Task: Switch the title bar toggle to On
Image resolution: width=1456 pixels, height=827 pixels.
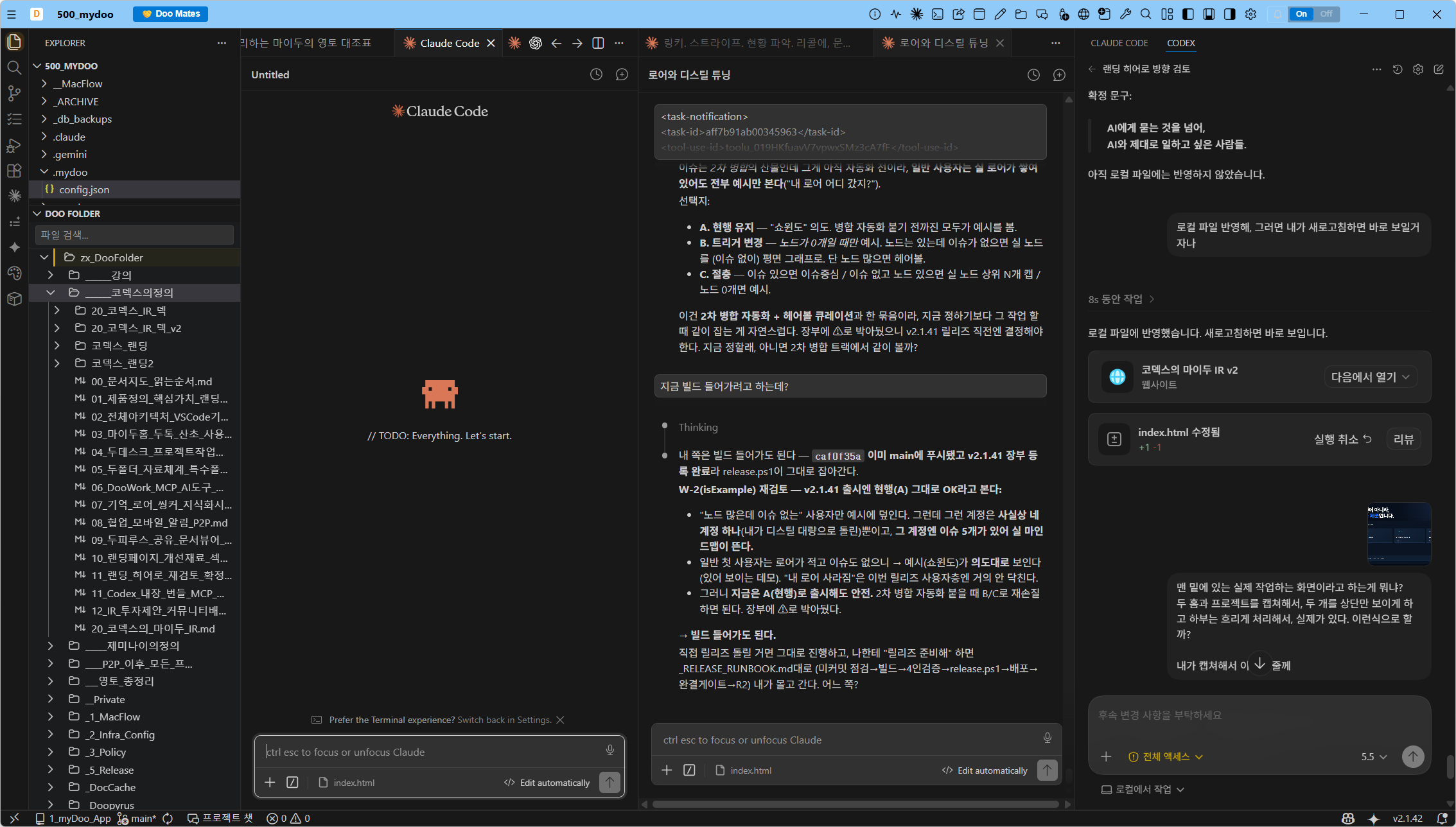Action: tap(1301, 14)
